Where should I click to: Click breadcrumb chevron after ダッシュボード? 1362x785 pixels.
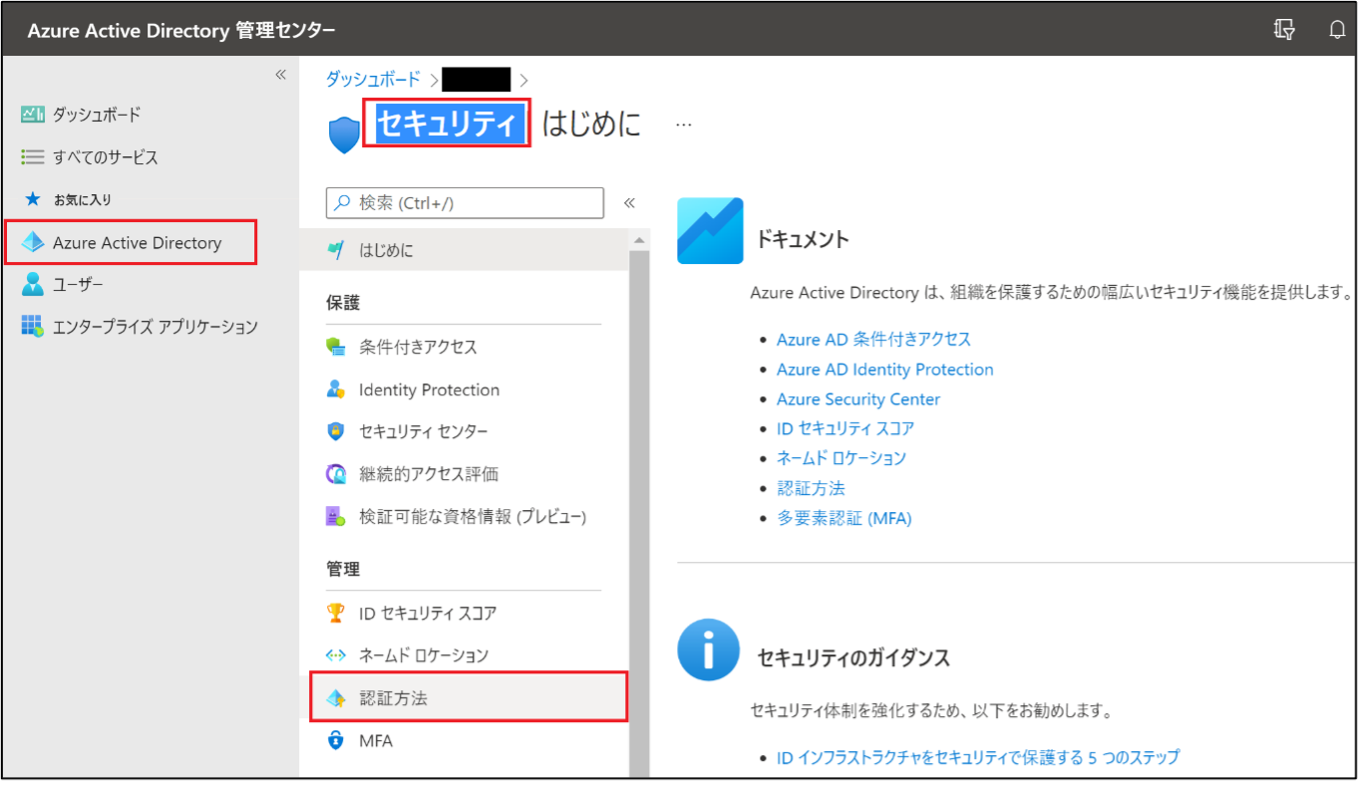coord(434,80)
